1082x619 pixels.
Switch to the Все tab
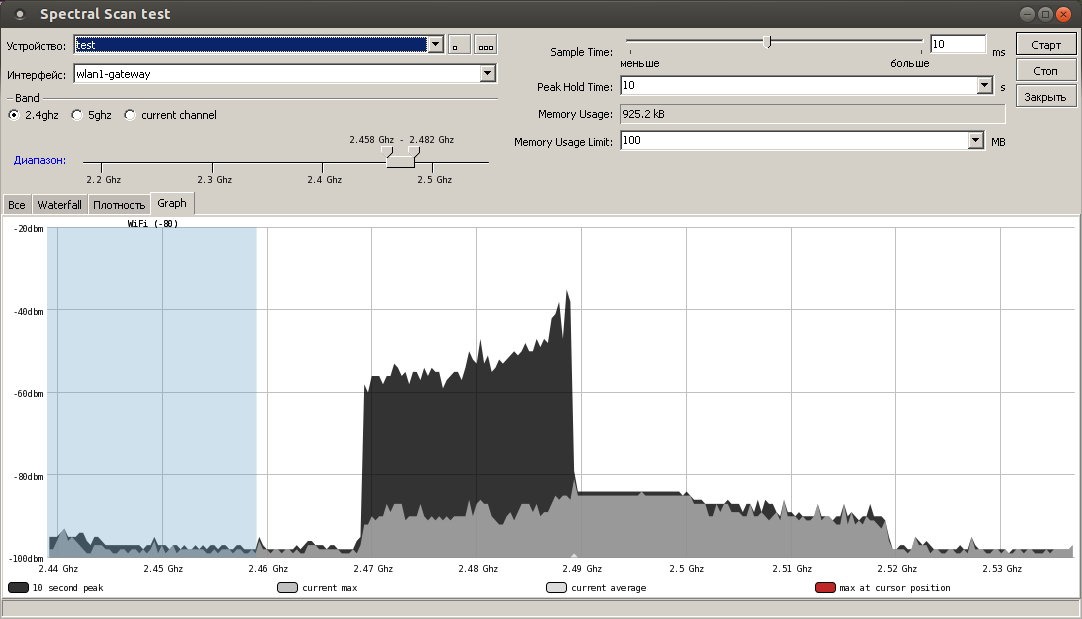(17, 205)
